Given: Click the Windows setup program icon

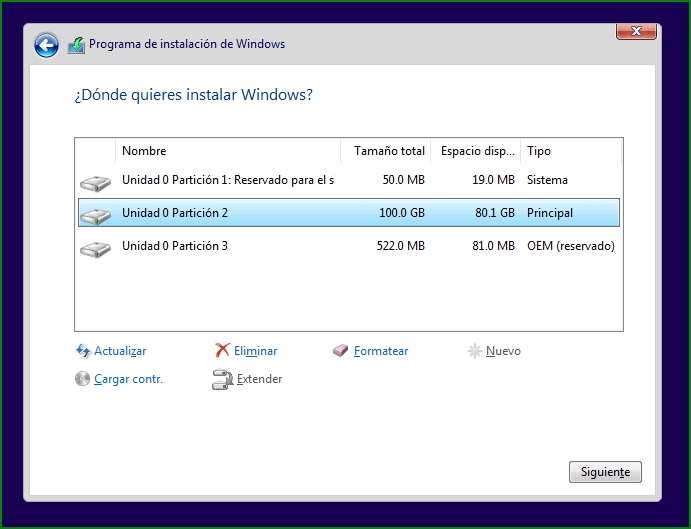Looking at the screenshot, I should click(x=76, y=45).
